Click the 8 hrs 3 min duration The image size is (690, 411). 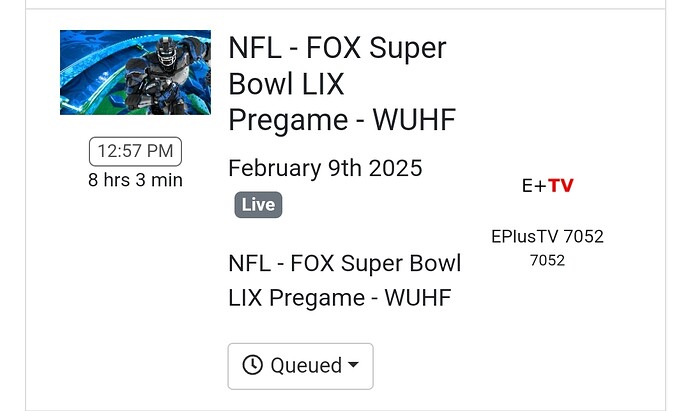pos(135,181)
